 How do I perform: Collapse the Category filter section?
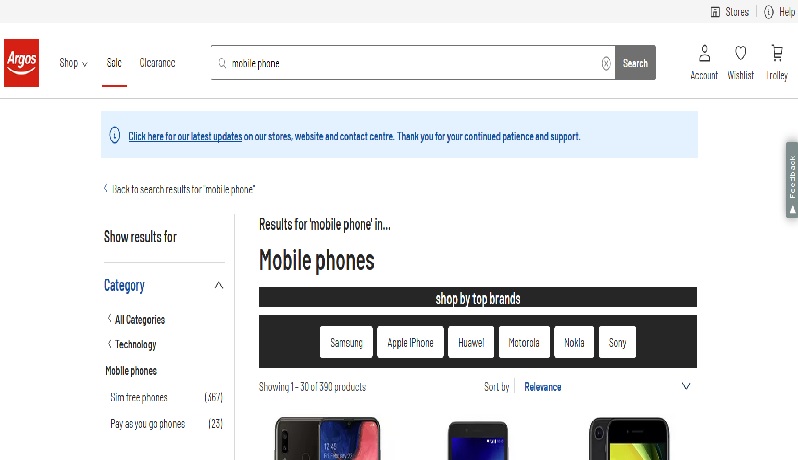coord(219,285)
